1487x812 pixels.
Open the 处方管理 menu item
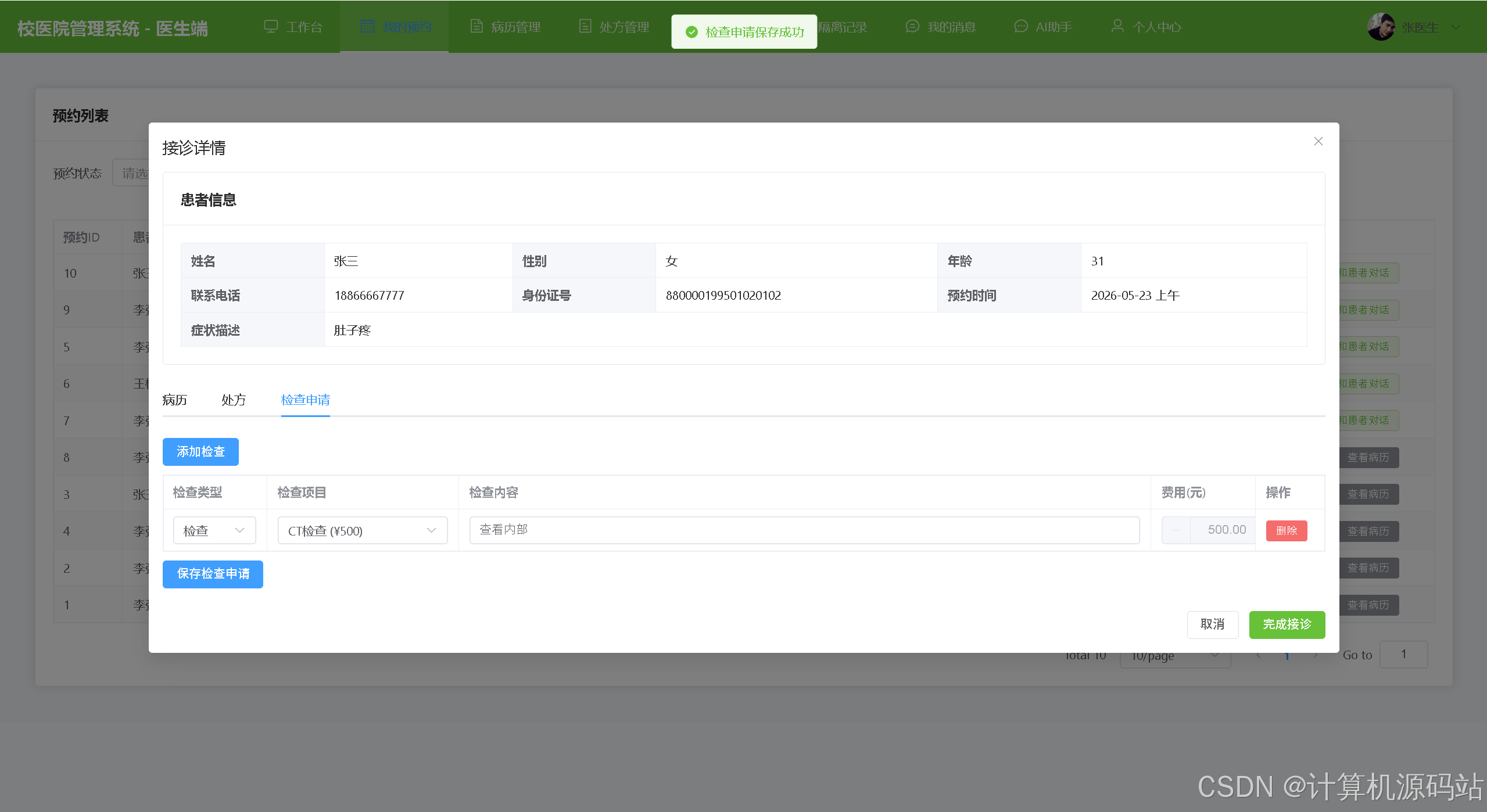pyautogui.click(x=614, y=27)
